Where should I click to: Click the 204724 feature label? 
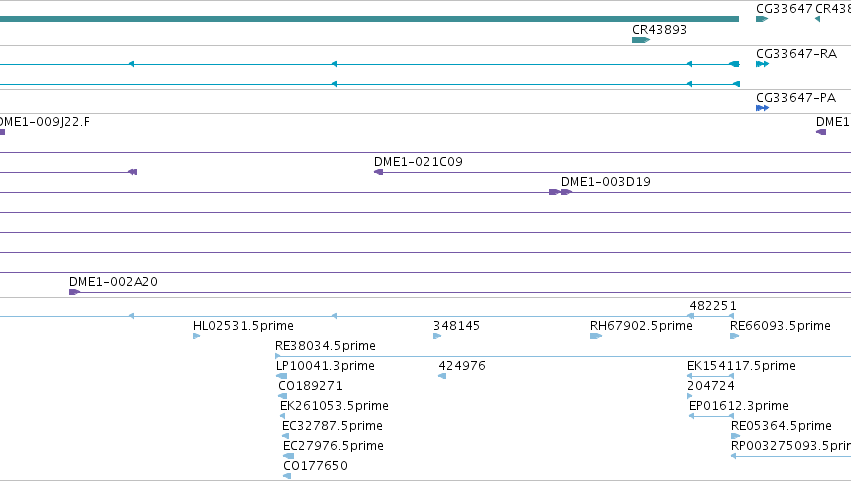coord(710,386)
